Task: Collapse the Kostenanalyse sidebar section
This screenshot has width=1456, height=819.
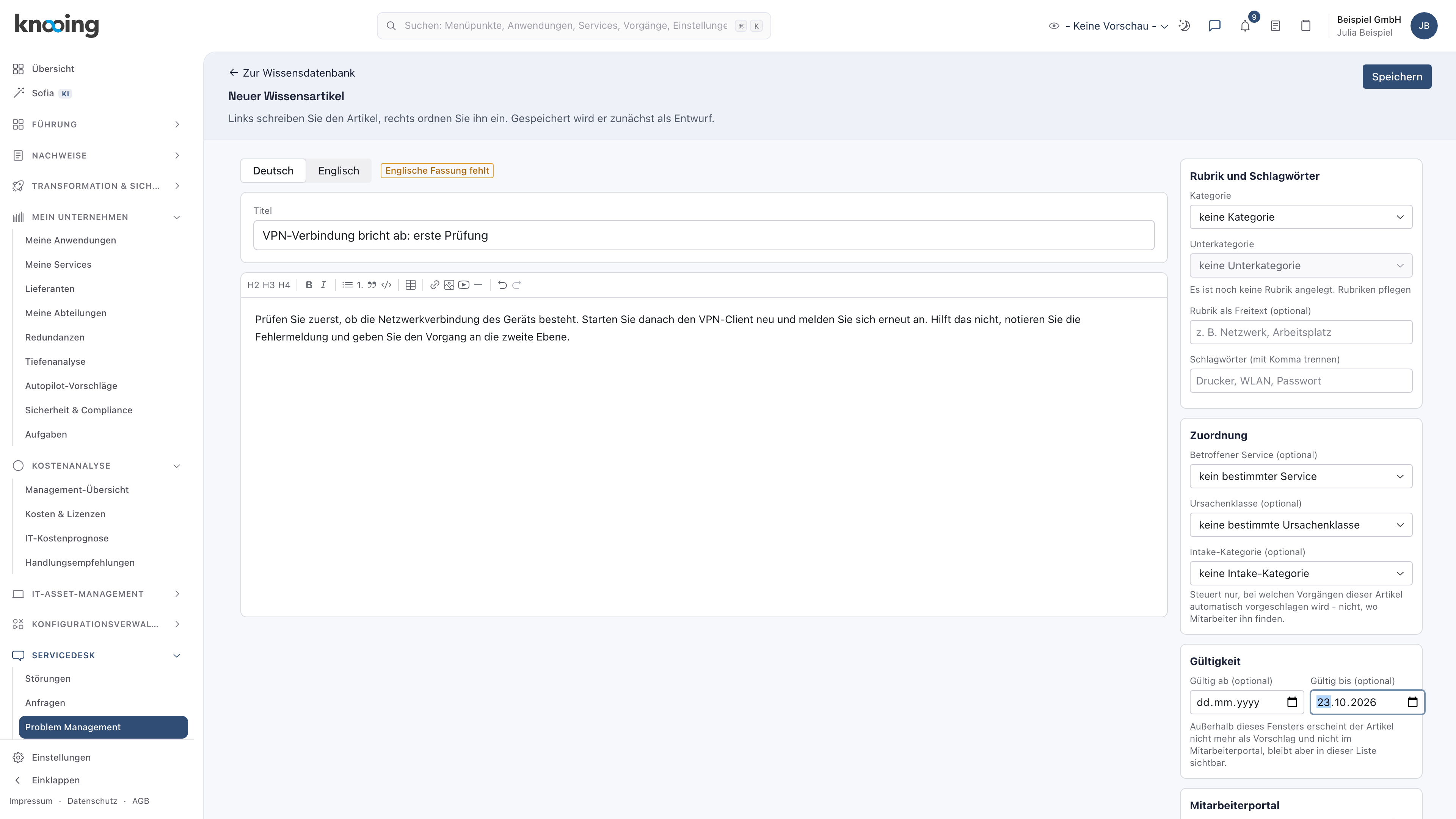Action: pos(97,466)
